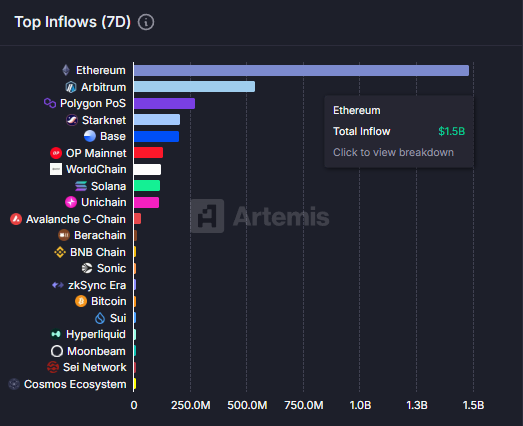Click the Polygon PoS logo icon
The width and height of the screenshot is (523, 426).
click(50, 103)
